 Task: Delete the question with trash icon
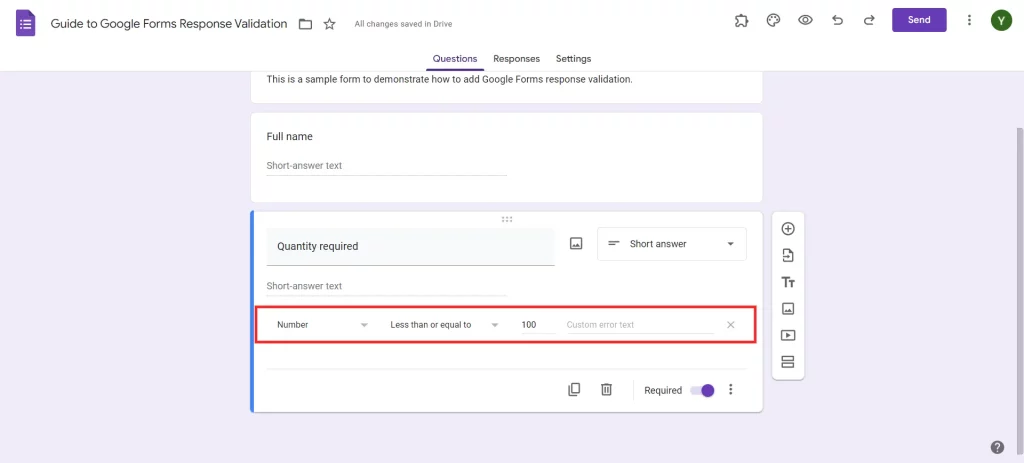click(606, 390)
